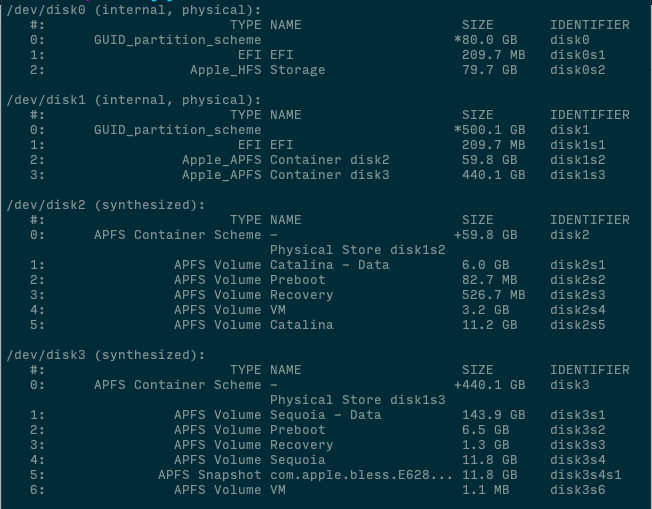The width and height of the screenshot is (652, 509).
Task: Click the 1.1 MB size value
Action: pyautogui.click(x=486, y=490)
